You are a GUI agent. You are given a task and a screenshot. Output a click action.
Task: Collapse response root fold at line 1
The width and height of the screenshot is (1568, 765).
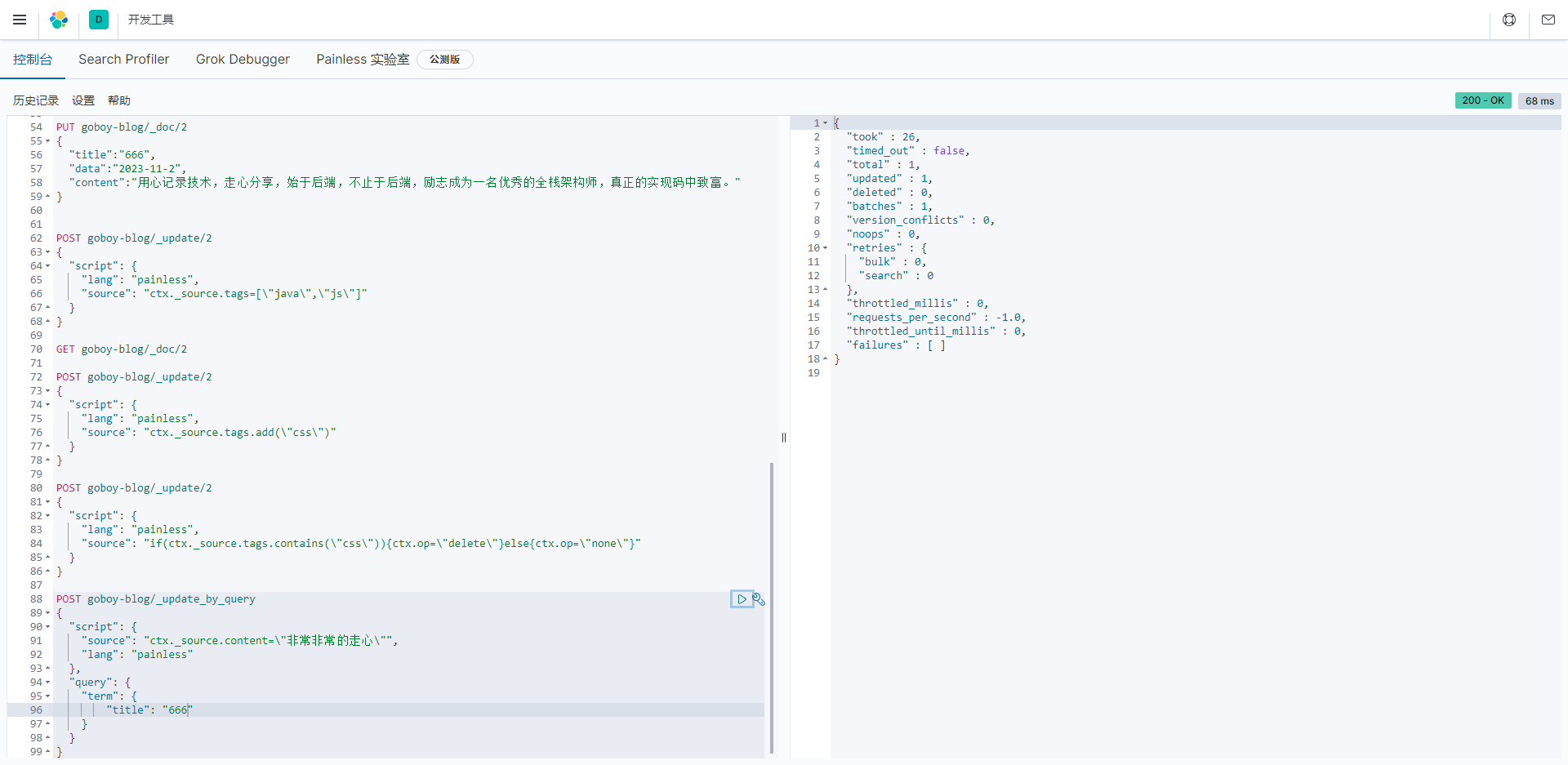pyautogui.click(x=825, y=123)
